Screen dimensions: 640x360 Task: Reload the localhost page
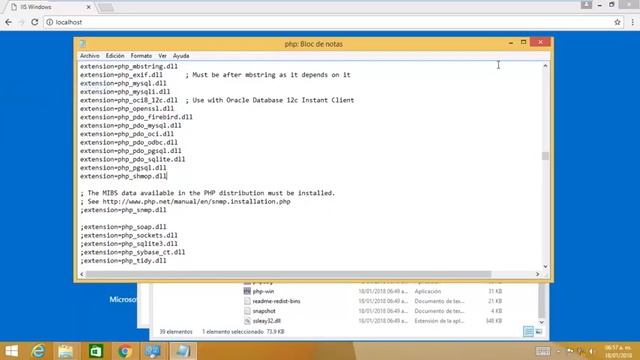tap(35, 22)
